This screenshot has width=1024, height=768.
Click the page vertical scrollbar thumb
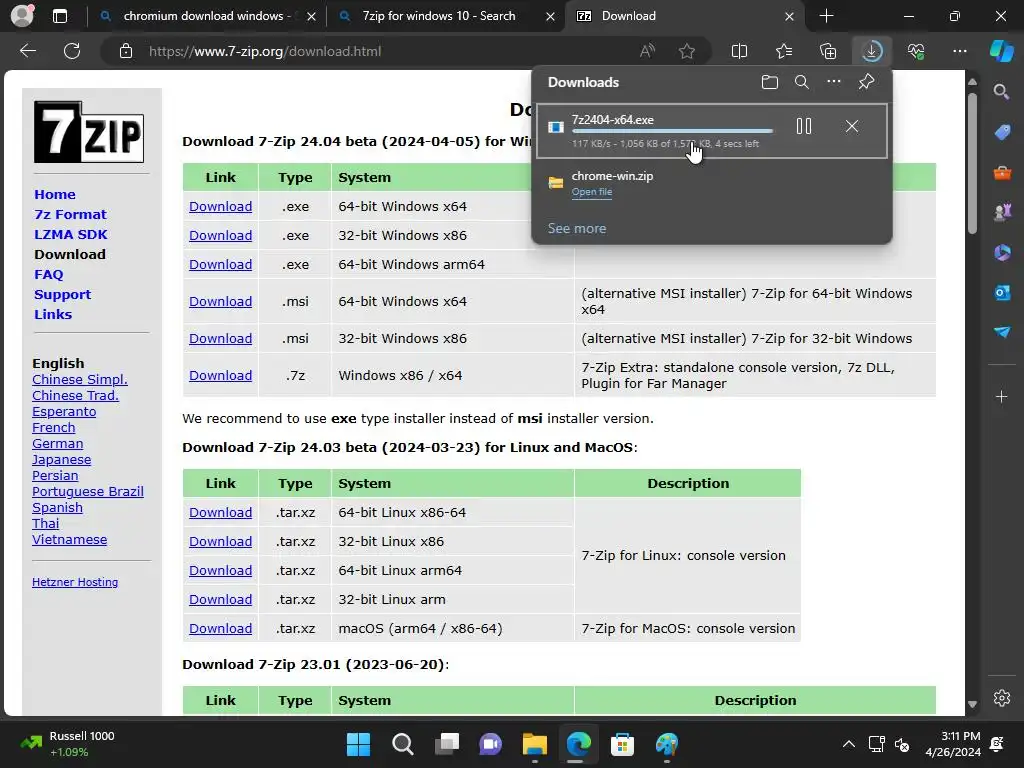[x=972, y=163]
